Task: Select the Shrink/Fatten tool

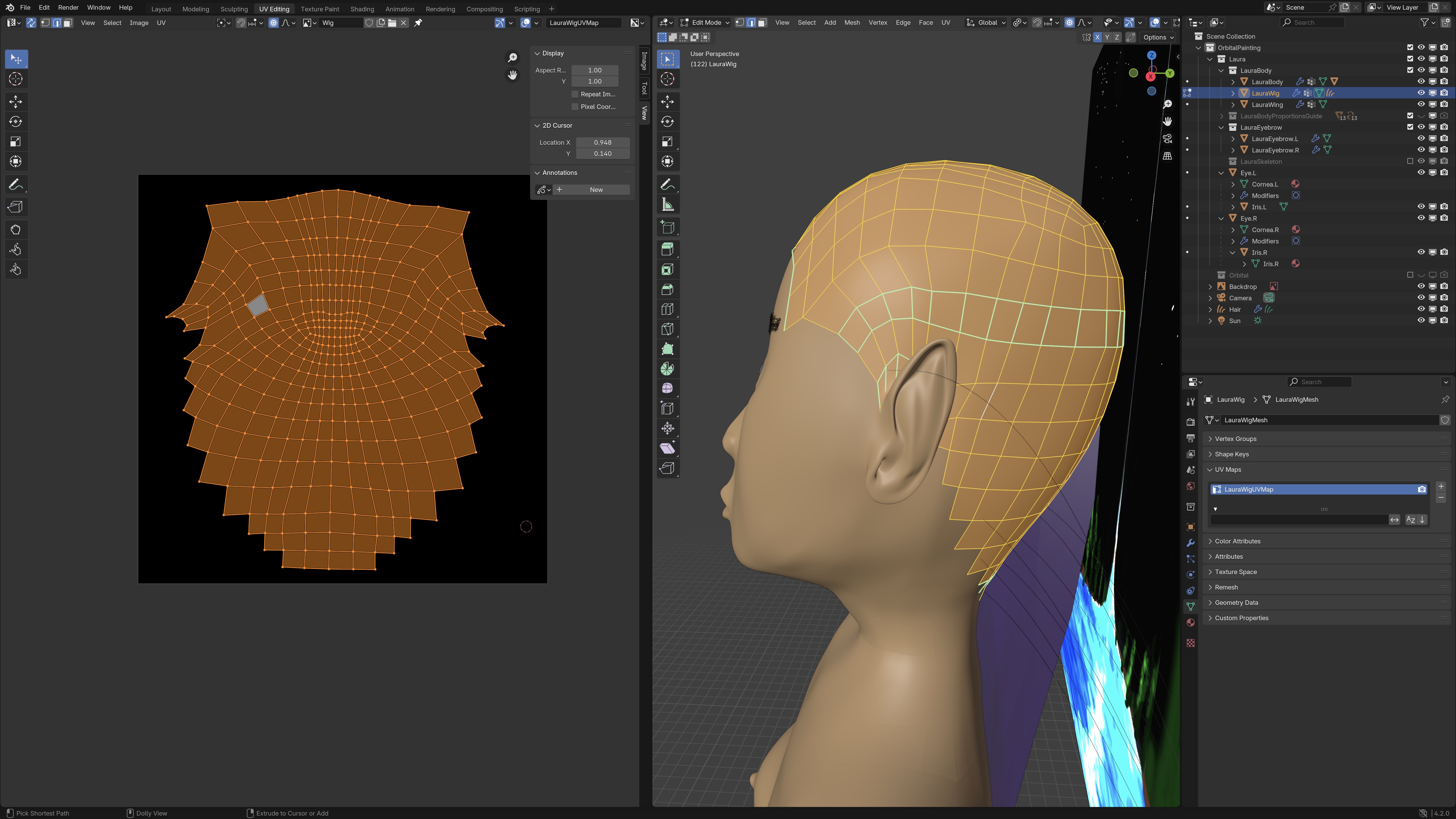Action: 667,428
